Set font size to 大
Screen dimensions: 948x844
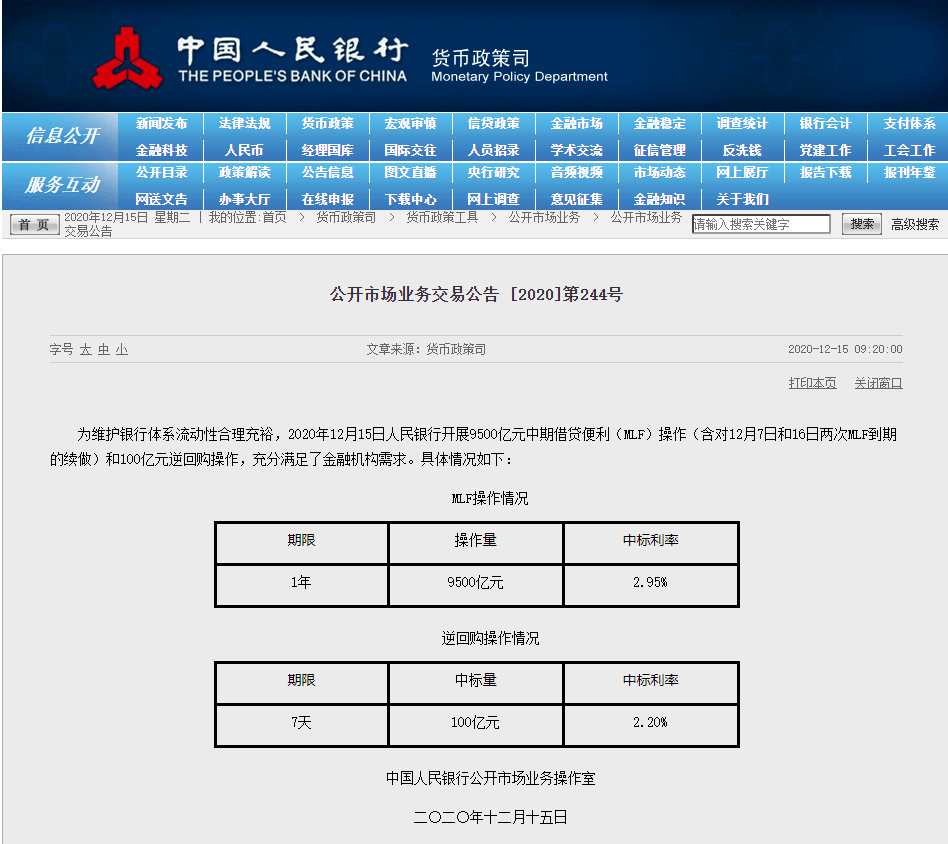[x=86, y=349]
